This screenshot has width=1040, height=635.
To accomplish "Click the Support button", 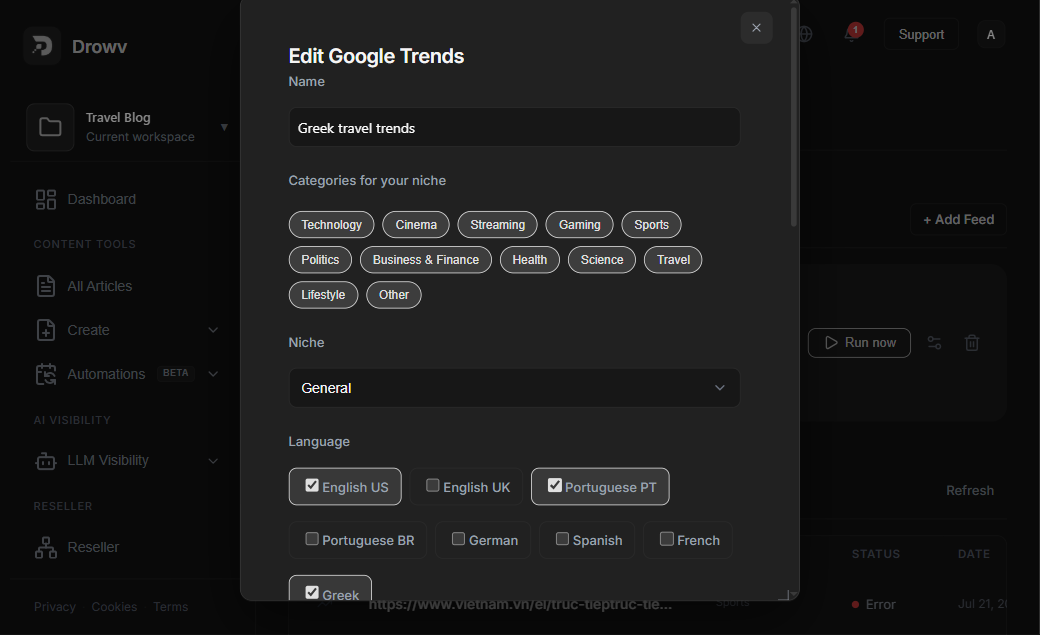I will coord(921,35).
